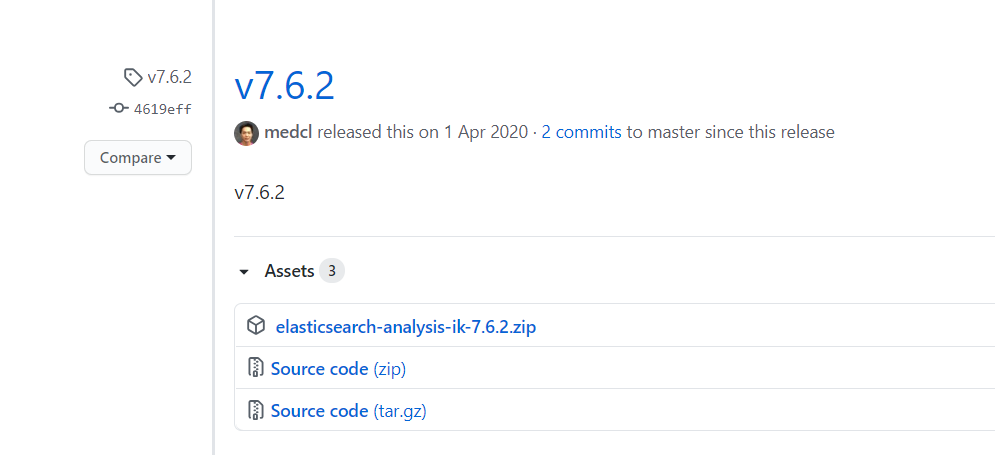Screen dimensions: 995x455
Task: Open the Compare dropdown button
Action: 137,158
